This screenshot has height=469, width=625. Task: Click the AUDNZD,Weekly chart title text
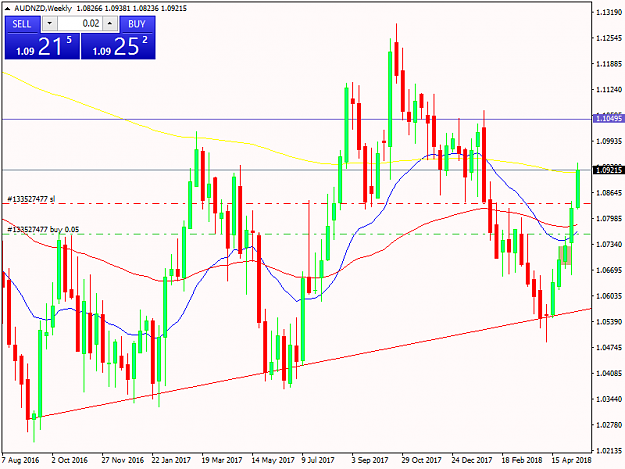coord(43,8)
